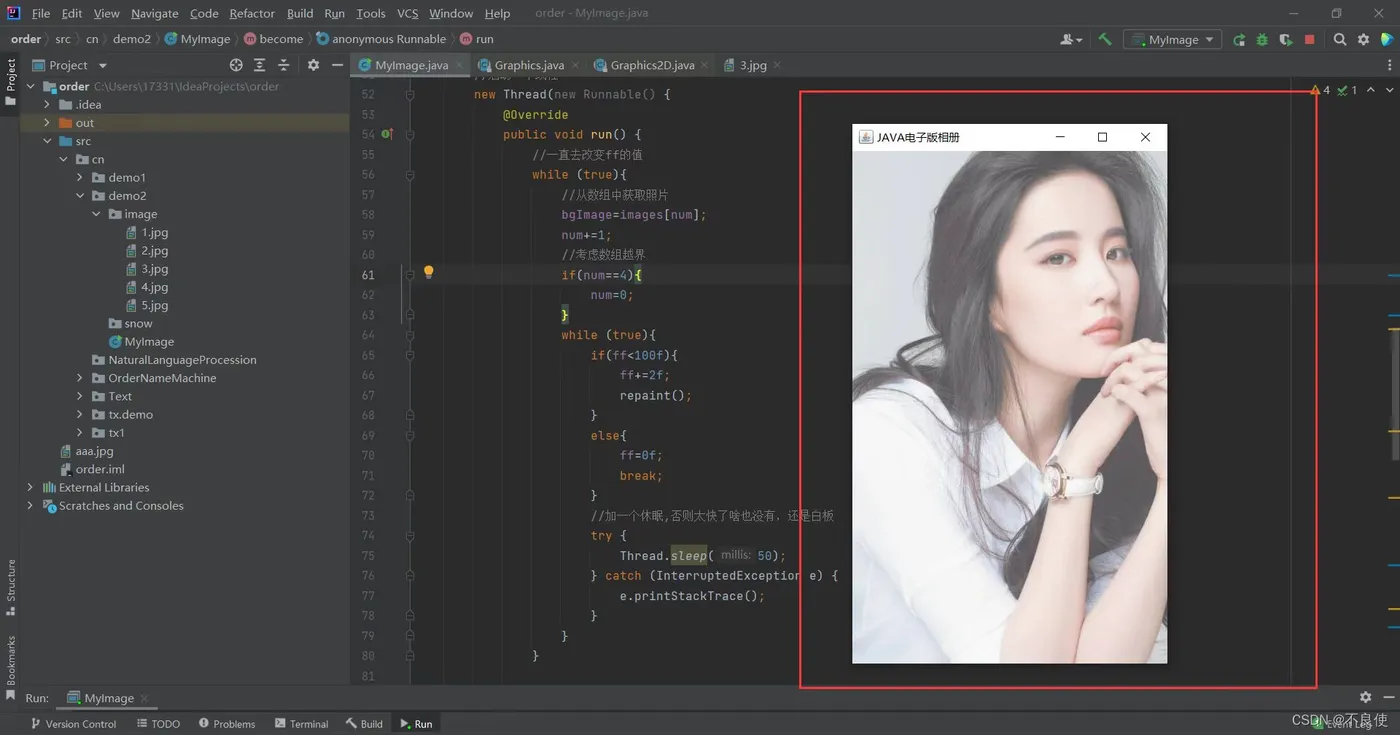Close the MyImage.java editor tab
Viewport: 1400px width, 735px height.
(x=460, y=65)
